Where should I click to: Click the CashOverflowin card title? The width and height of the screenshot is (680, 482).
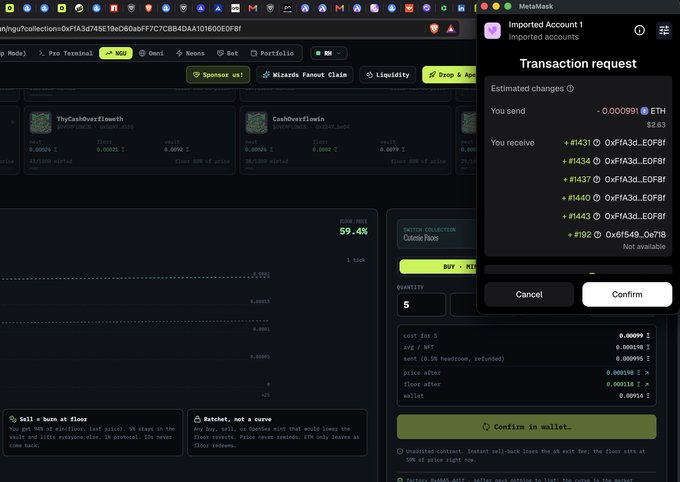tap(298, 119)
